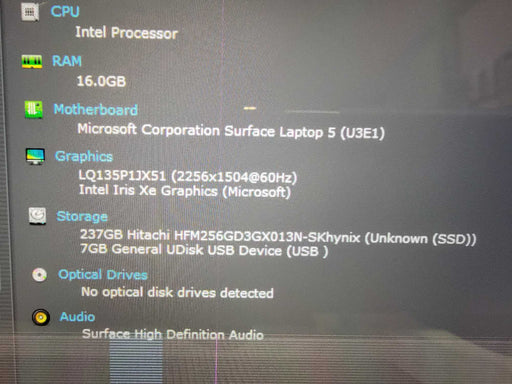Image resolution: width=512 pixels, height=384 pixels.
Task: Click the Optical Drives disc icon
Action: (39, 275)
